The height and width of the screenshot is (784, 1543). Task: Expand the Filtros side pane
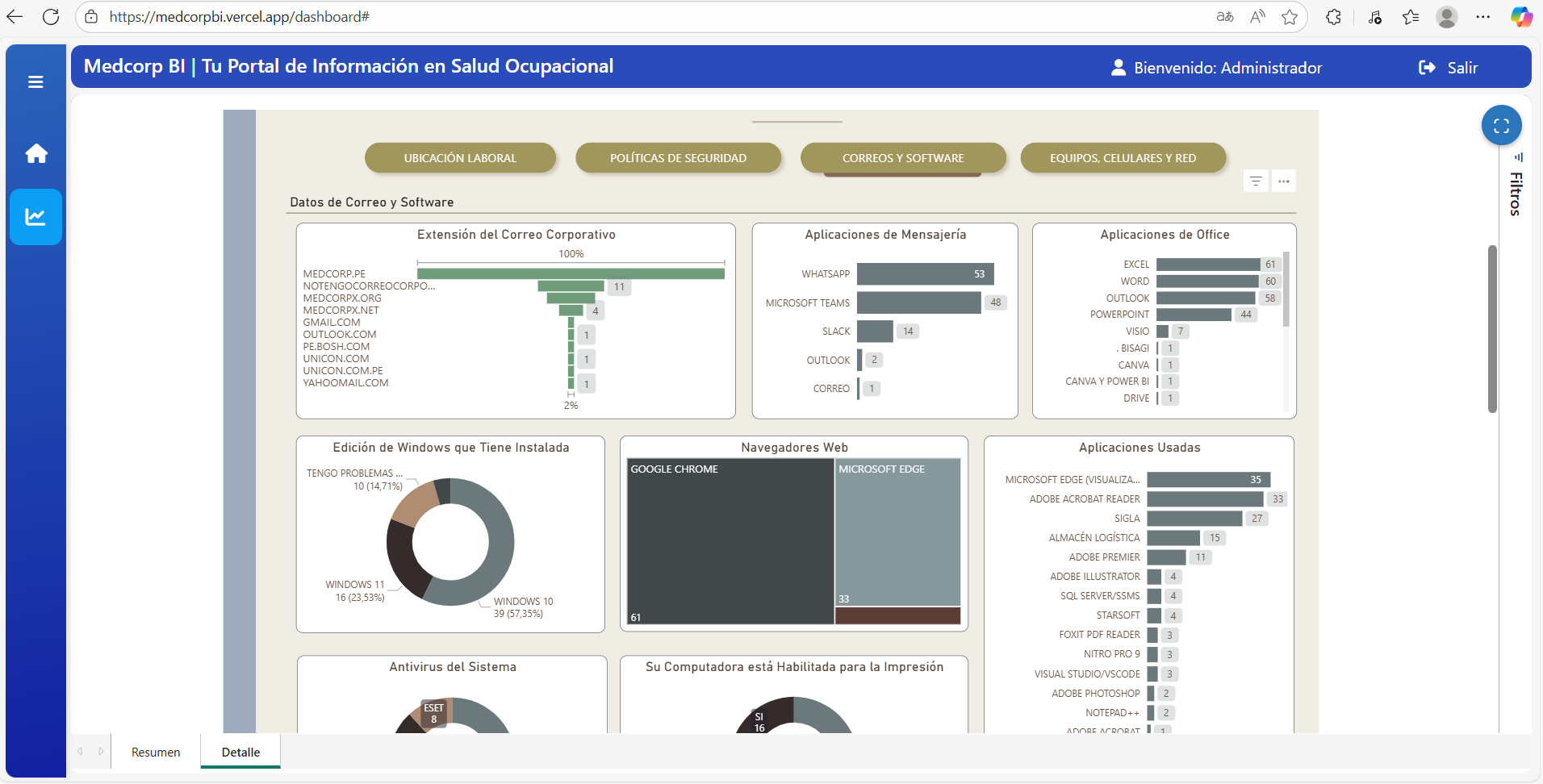point(1516,194)
